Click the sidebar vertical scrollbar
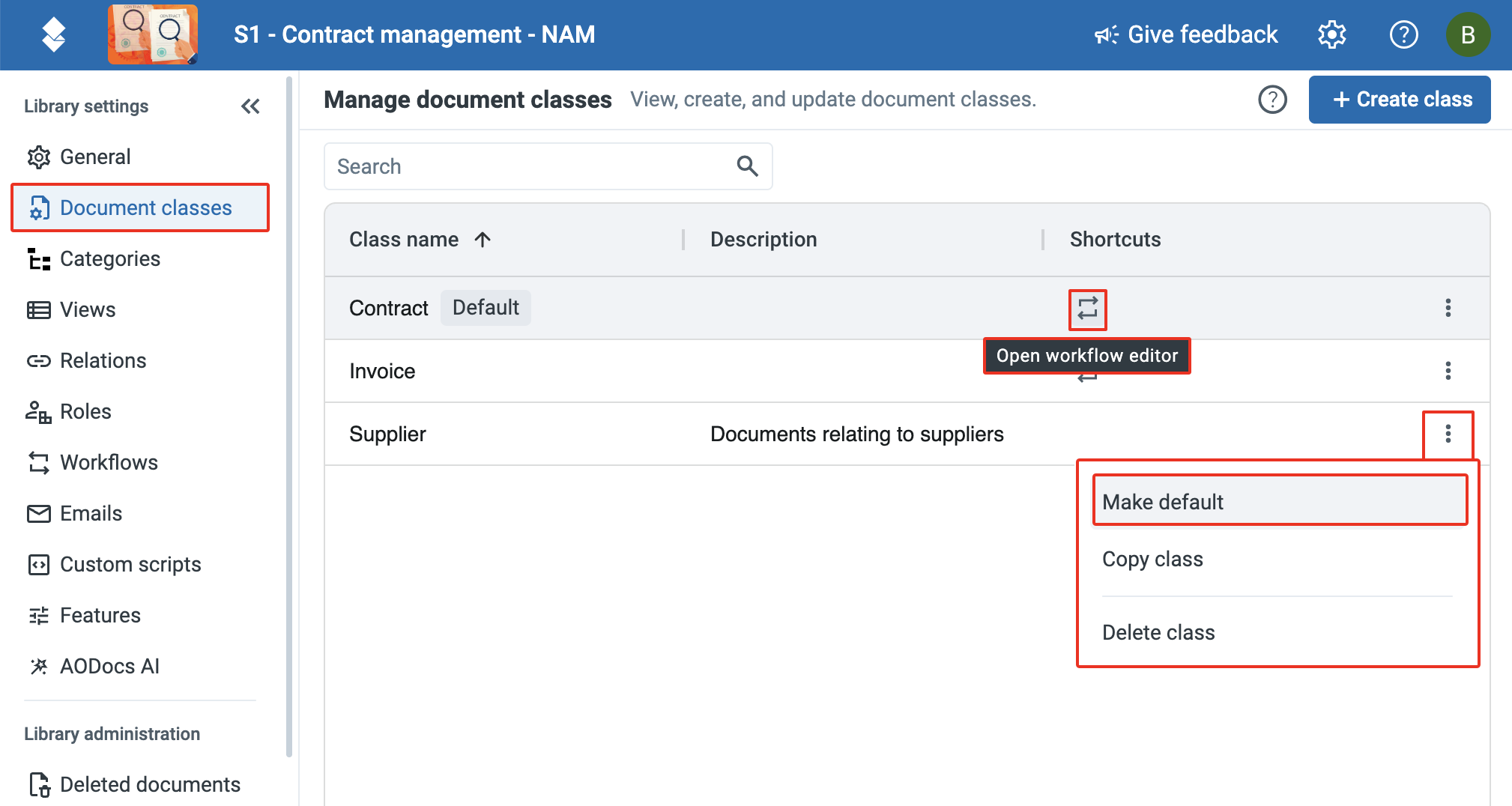This screenshot has width=1512, height=806. click(289, 416)
